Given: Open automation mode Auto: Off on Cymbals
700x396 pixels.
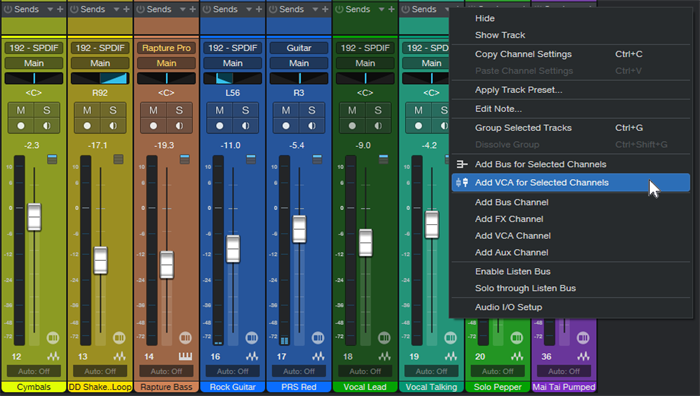Looking at the screenshot, I should tap(34, 371).
